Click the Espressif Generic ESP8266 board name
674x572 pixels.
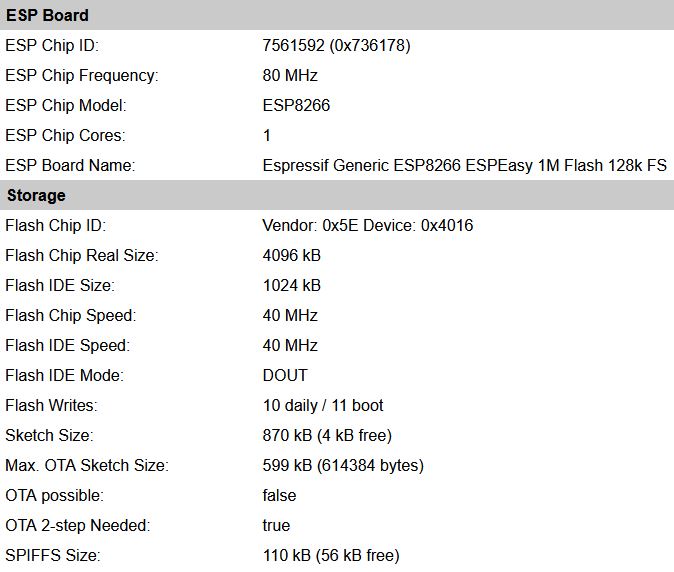465,165
